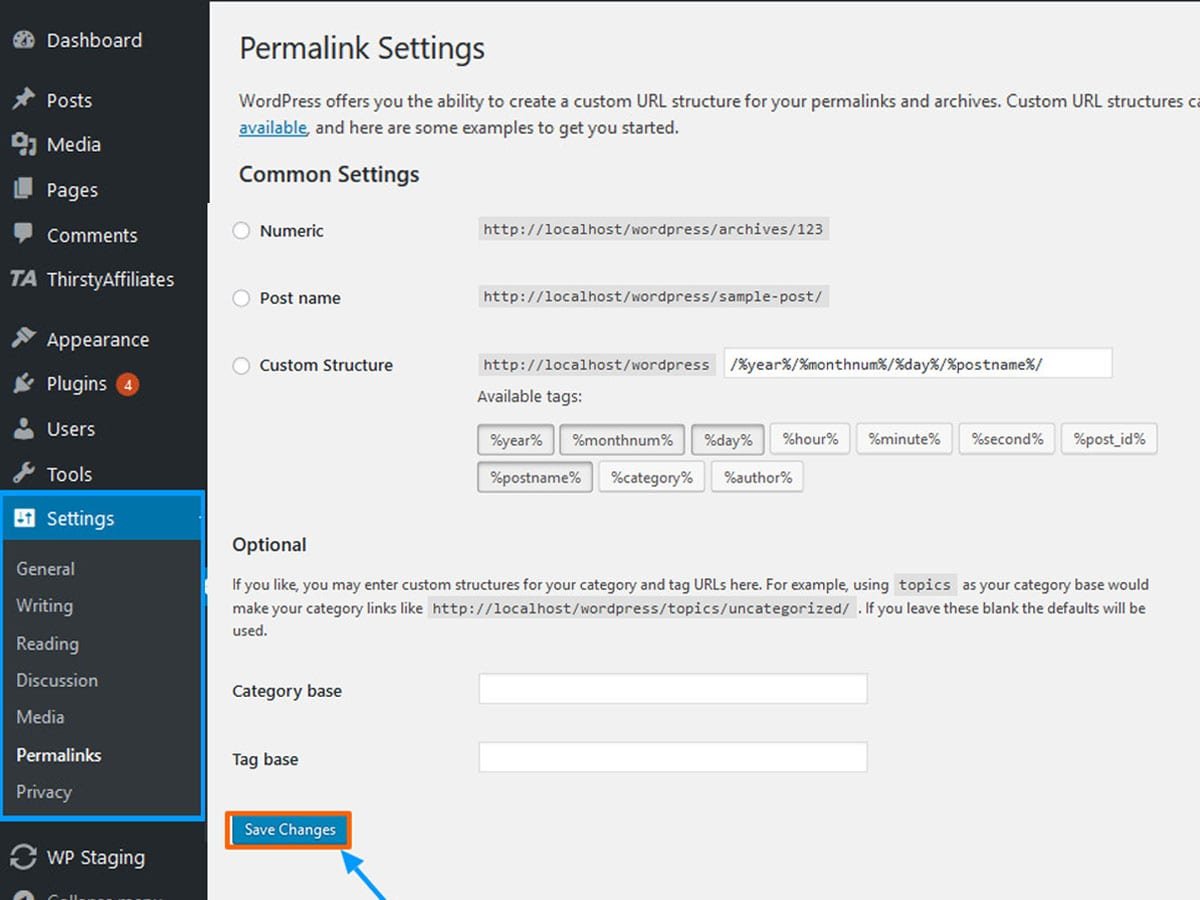Click the Optional section heading
1200x900 pixels.
[269, 545]
